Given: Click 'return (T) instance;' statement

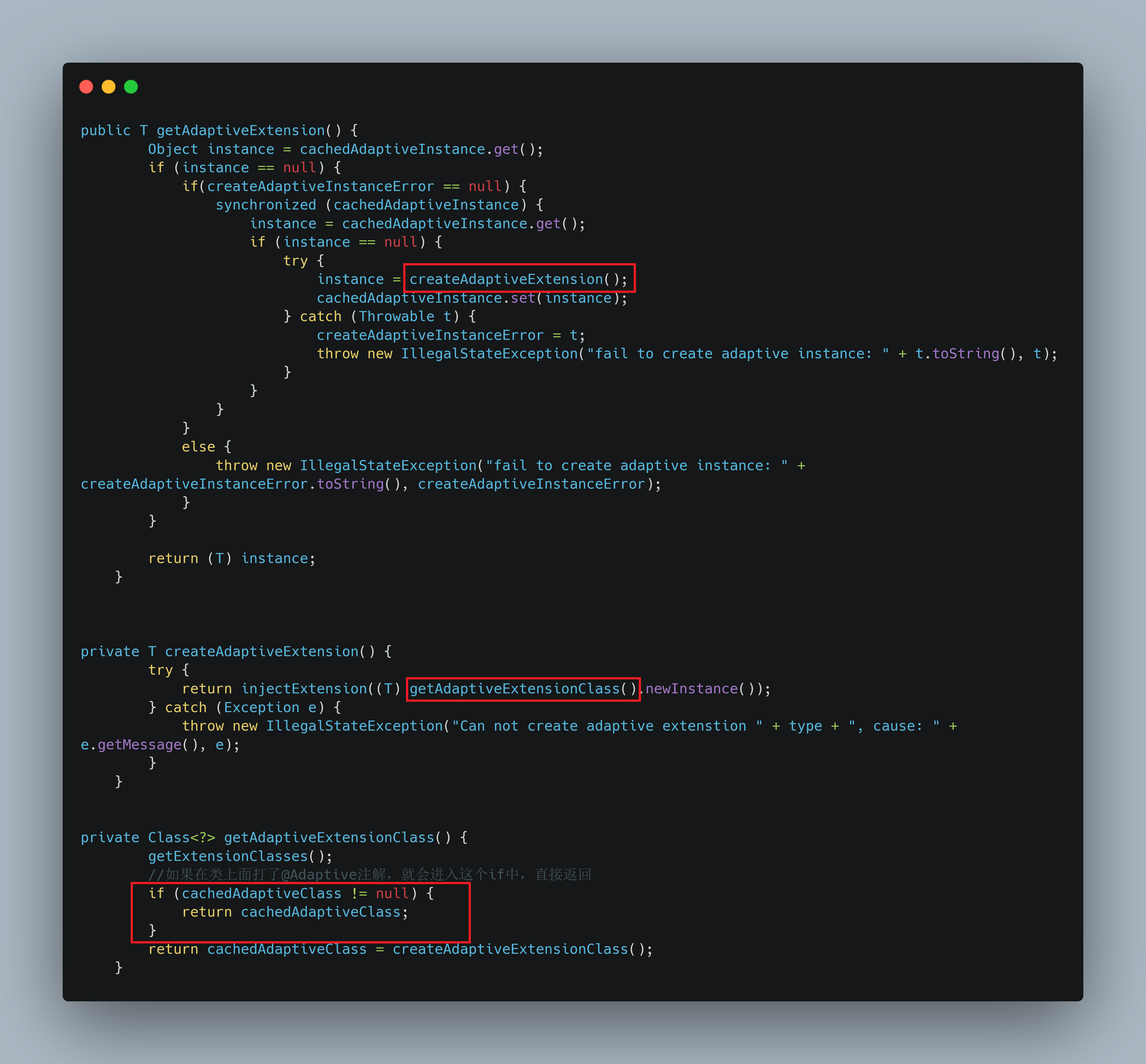Looking at the screenshot, I should tap(231, 559).
